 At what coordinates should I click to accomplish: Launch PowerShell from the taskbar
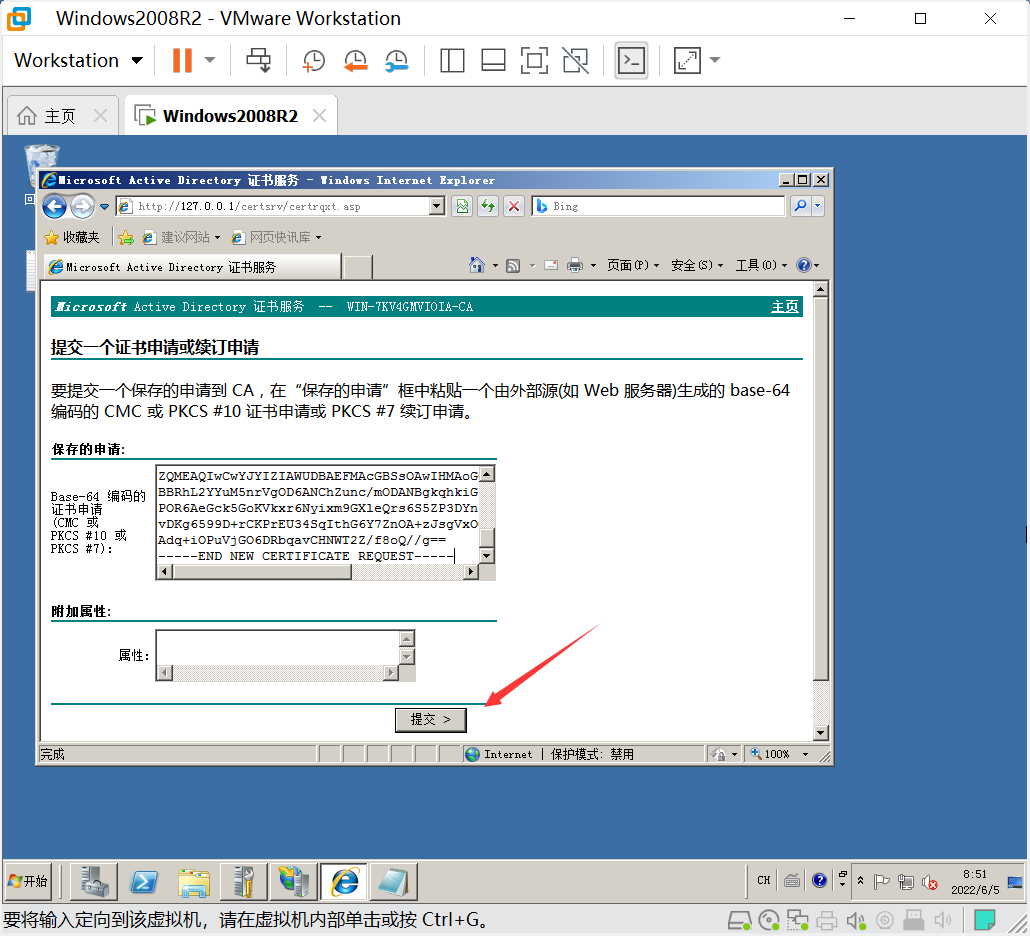[x=144, y=881]
